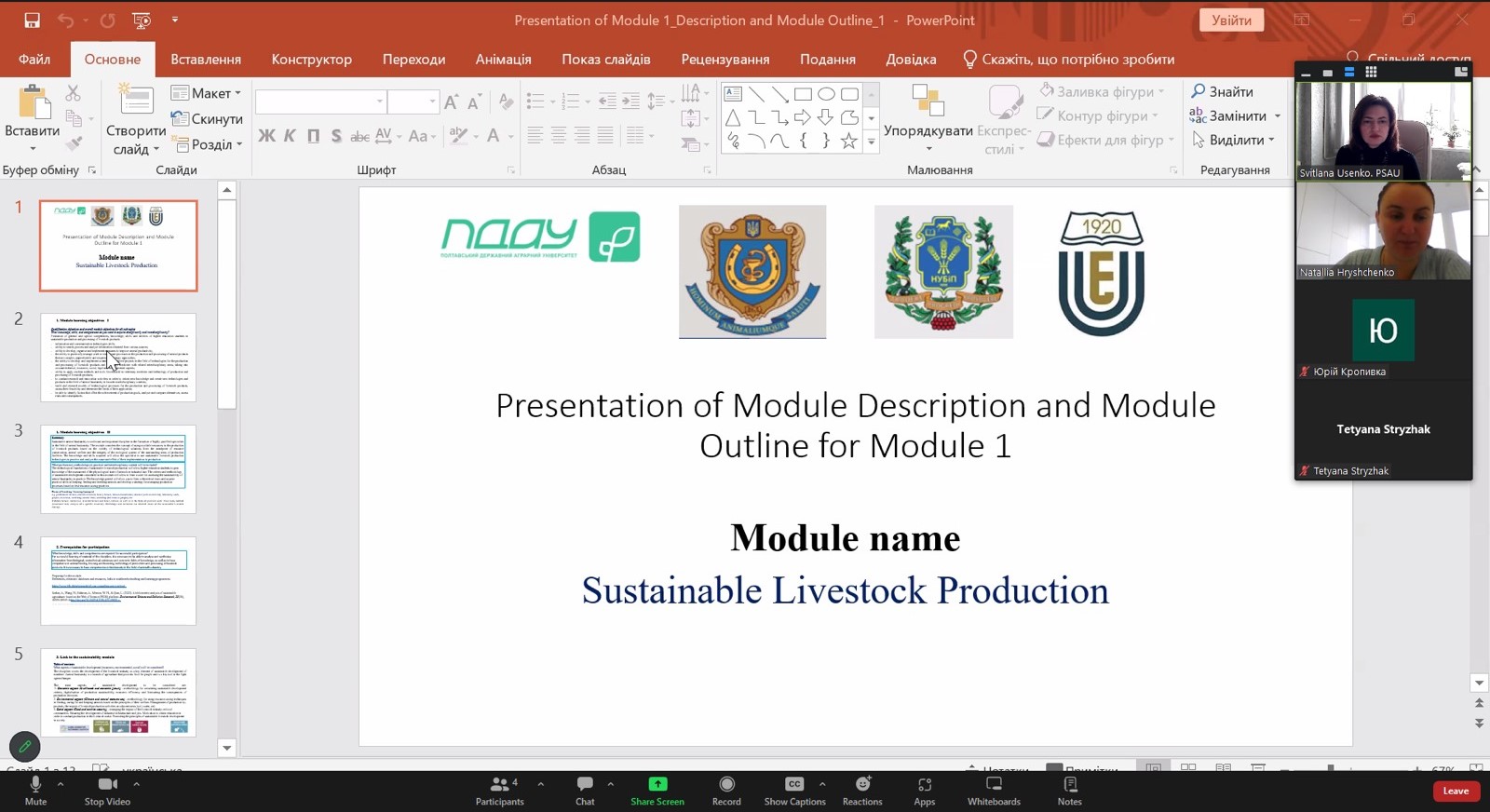This screenshot has height=812, width=1490.
Task: Click the Bullets list icon
Action: pyautogui.click(x=535, y=101)
